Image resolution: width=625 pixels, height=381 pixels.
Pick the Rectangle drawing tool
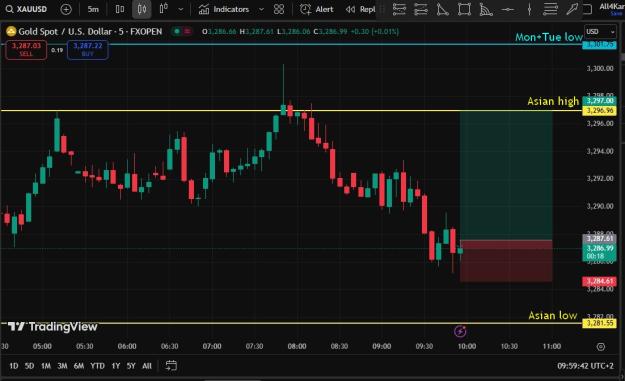[464, 9]
